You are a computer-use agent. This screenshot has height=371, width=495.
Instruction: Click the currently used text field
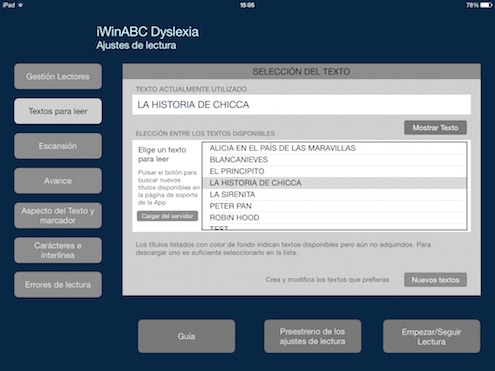[301, 105]
